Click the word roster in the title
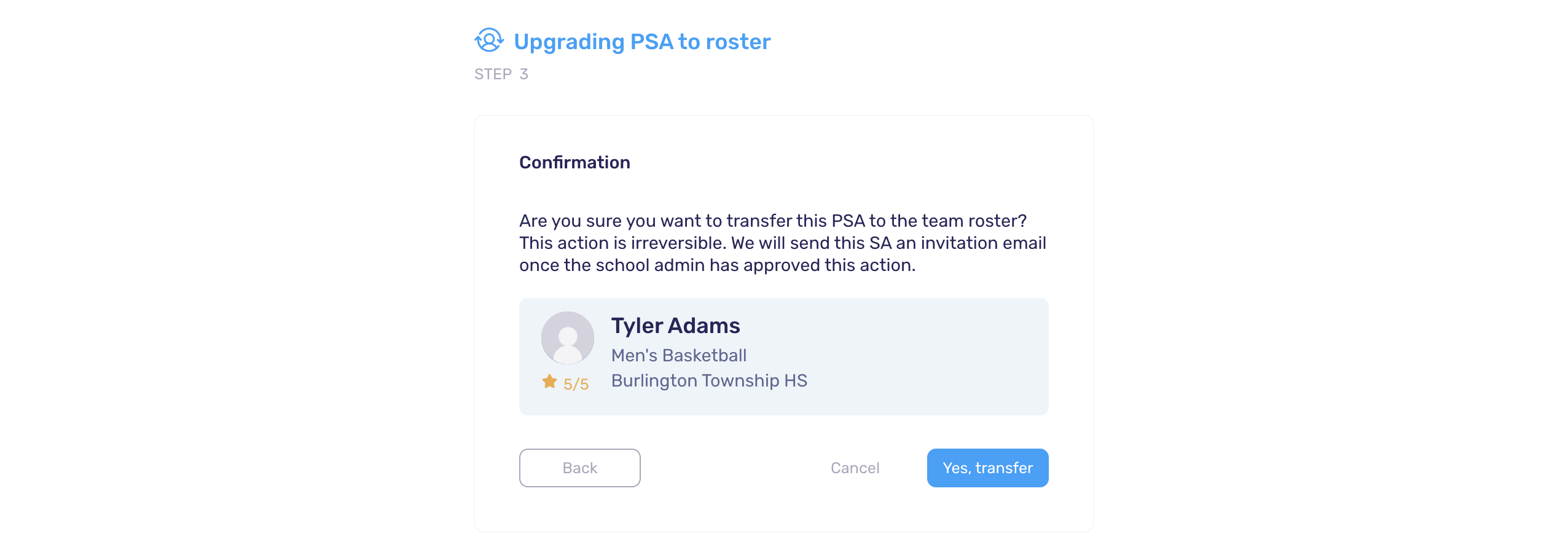1568x558 pixels. (738, 41)
